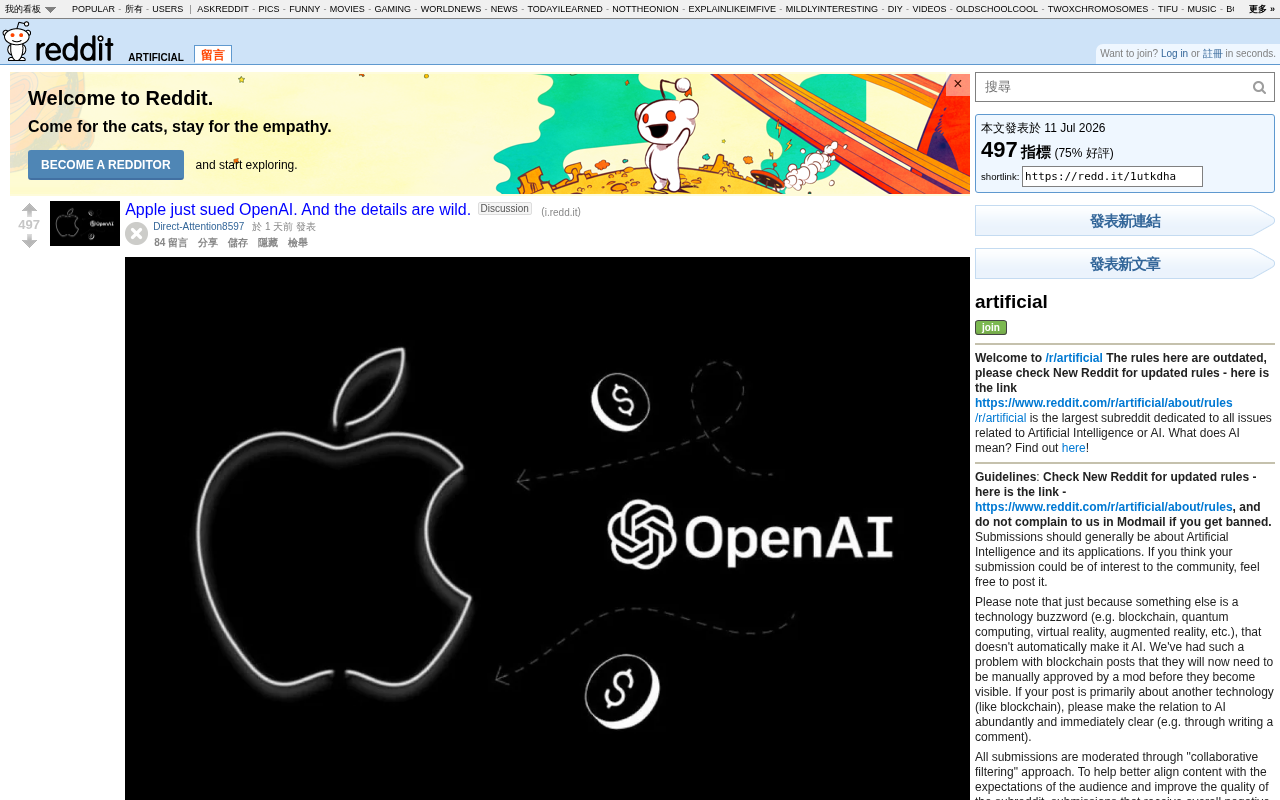Open TWOXCHROMOSOMES subreddit link

tap(1098, 9)
